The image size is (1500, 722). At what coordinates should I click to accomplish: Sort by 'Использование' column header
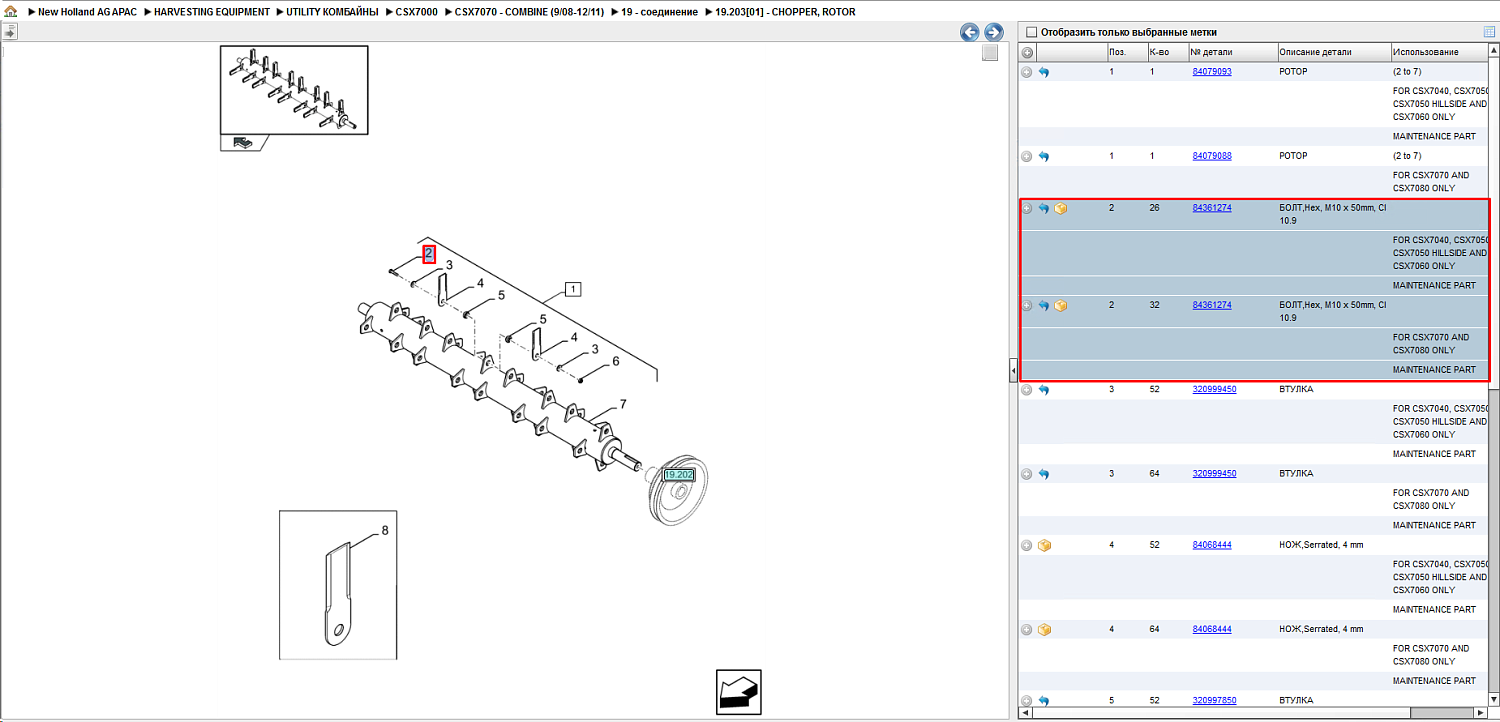click(1439, 52)
